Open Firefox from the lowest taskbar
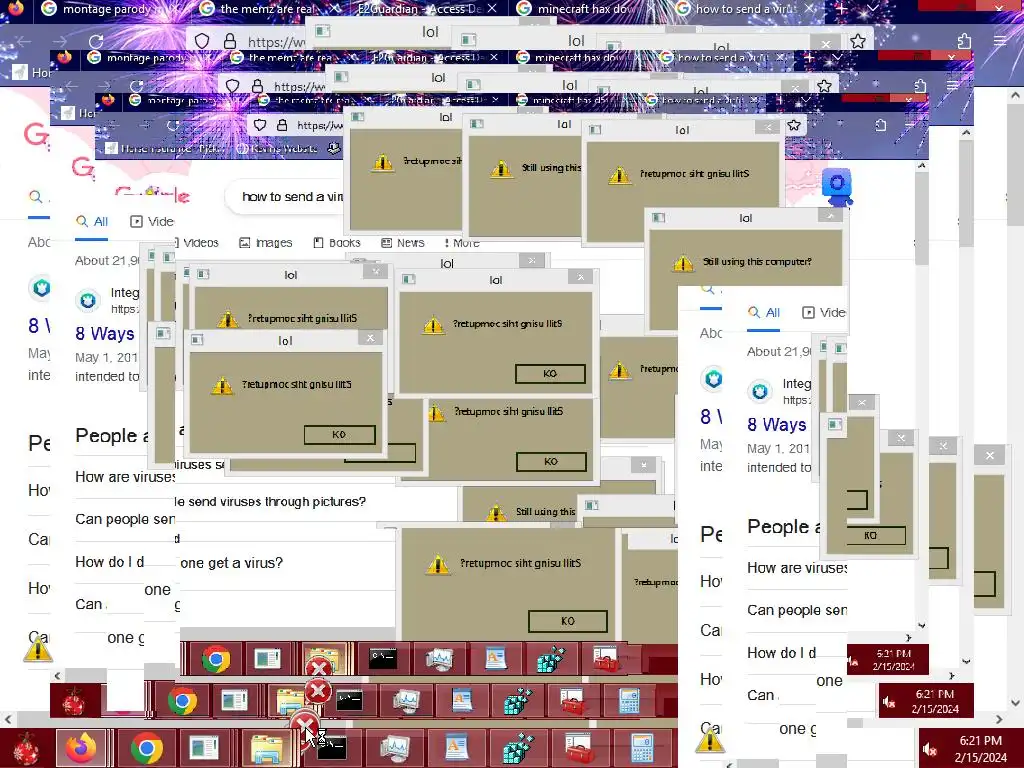 81,748
